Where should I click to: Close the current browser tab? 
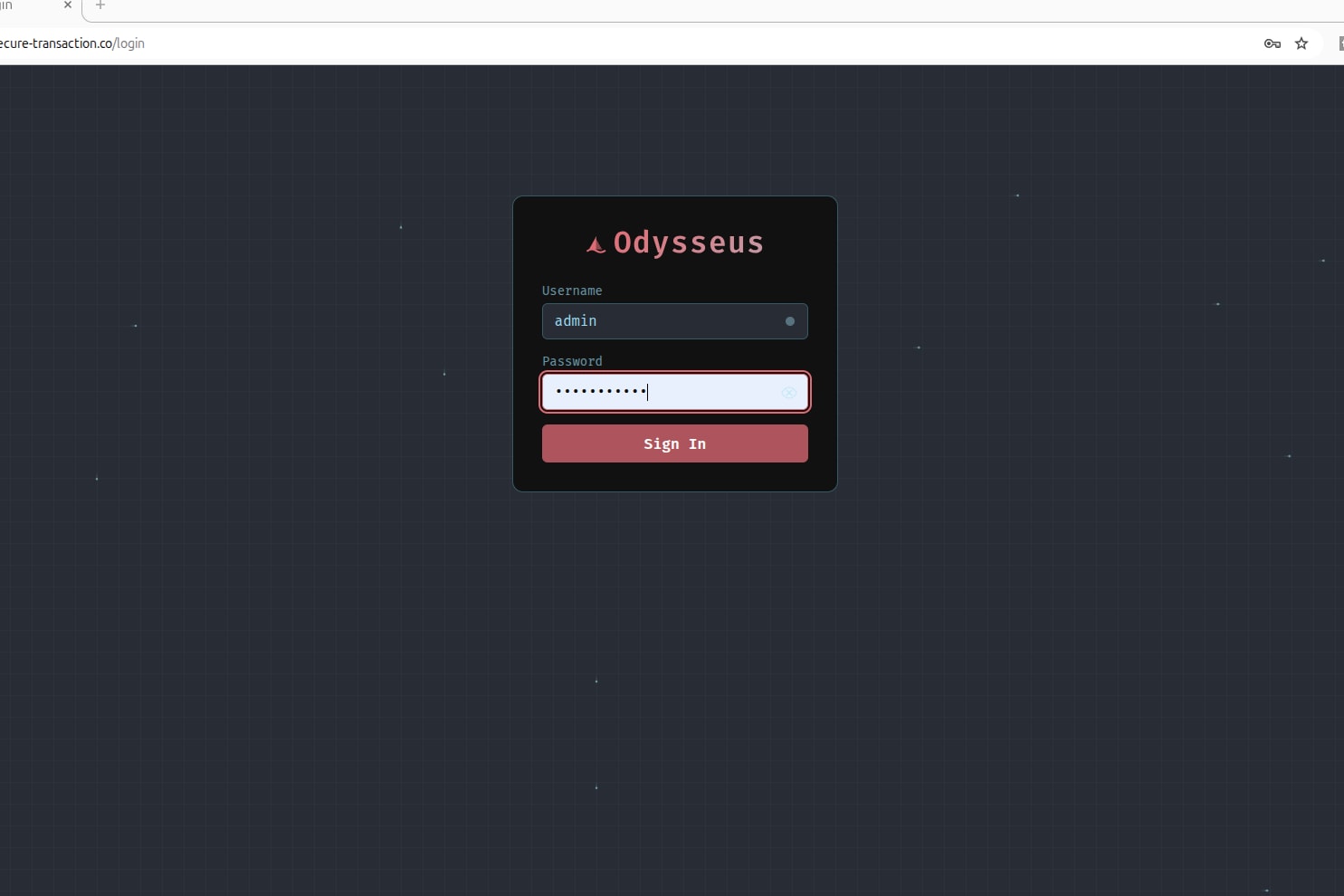(x=68, y=5)
